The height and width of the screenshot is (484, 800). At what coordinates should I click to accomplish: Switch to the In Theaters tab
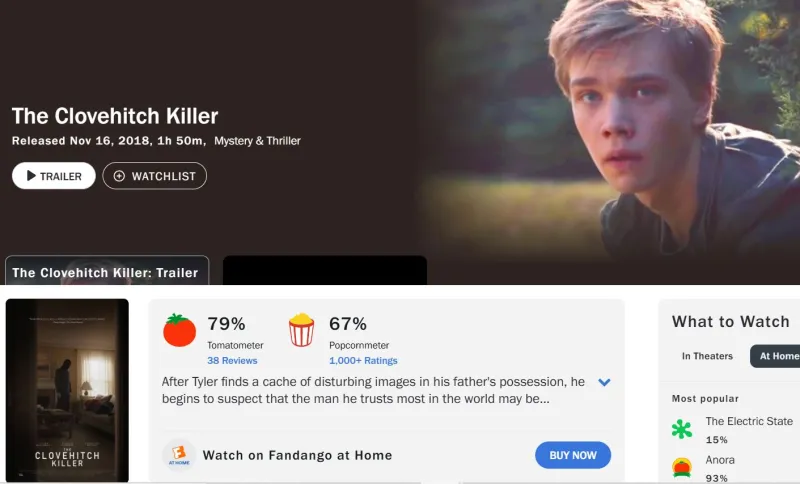pyautogui.click(x=707, y=356)
